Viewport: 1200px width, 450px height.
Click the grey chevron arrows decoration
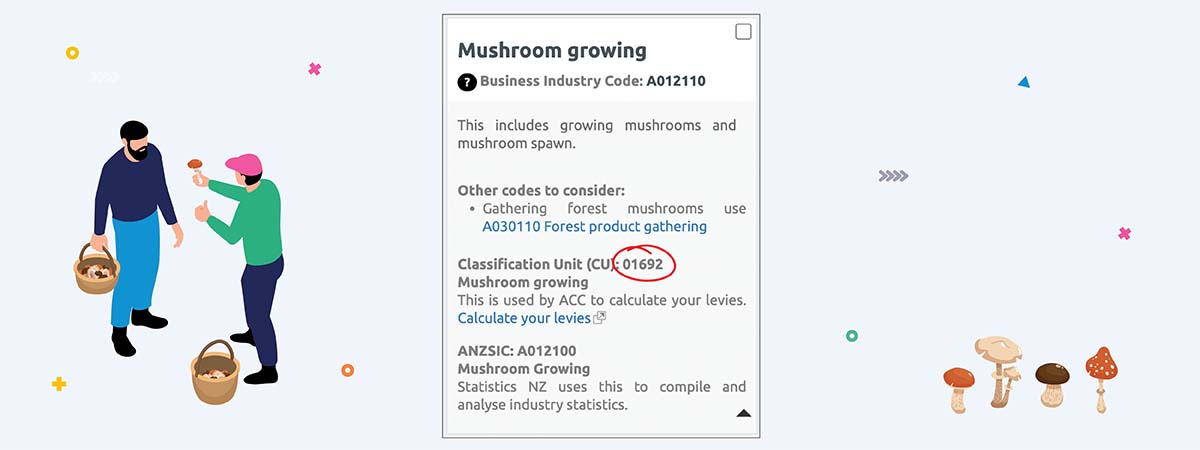click(893, 176)
